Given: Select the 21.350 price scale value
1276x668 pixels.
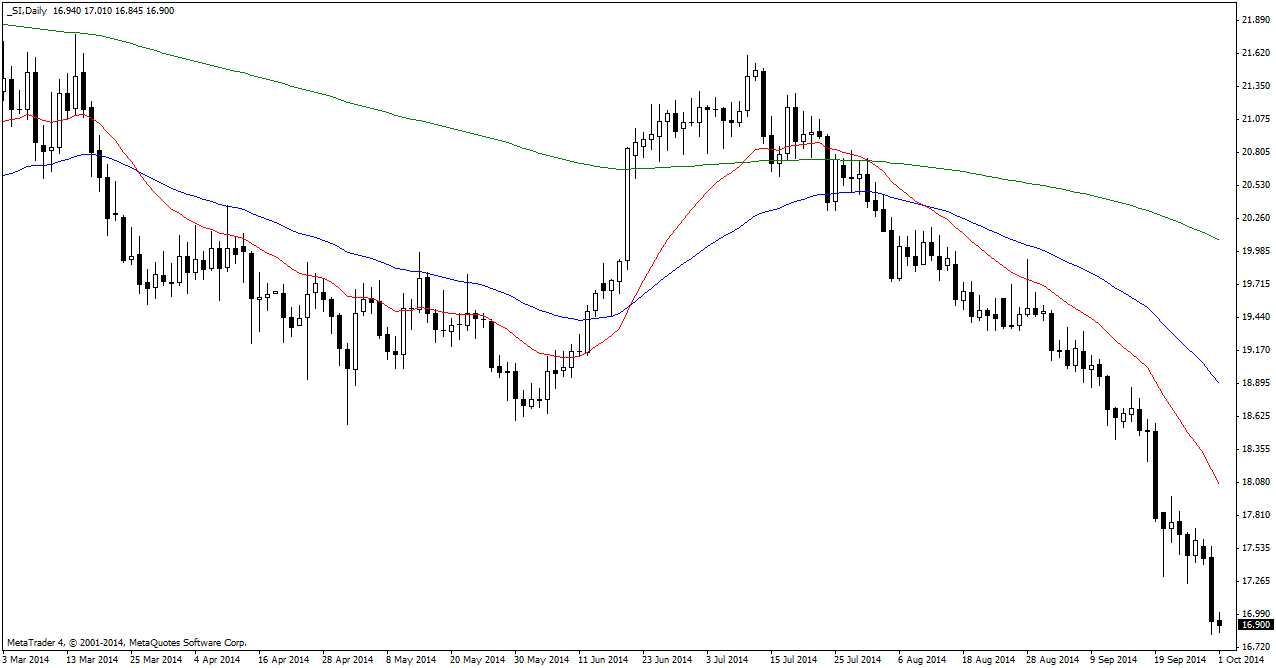Looking at the screenshot, I should click(1255, 86).
